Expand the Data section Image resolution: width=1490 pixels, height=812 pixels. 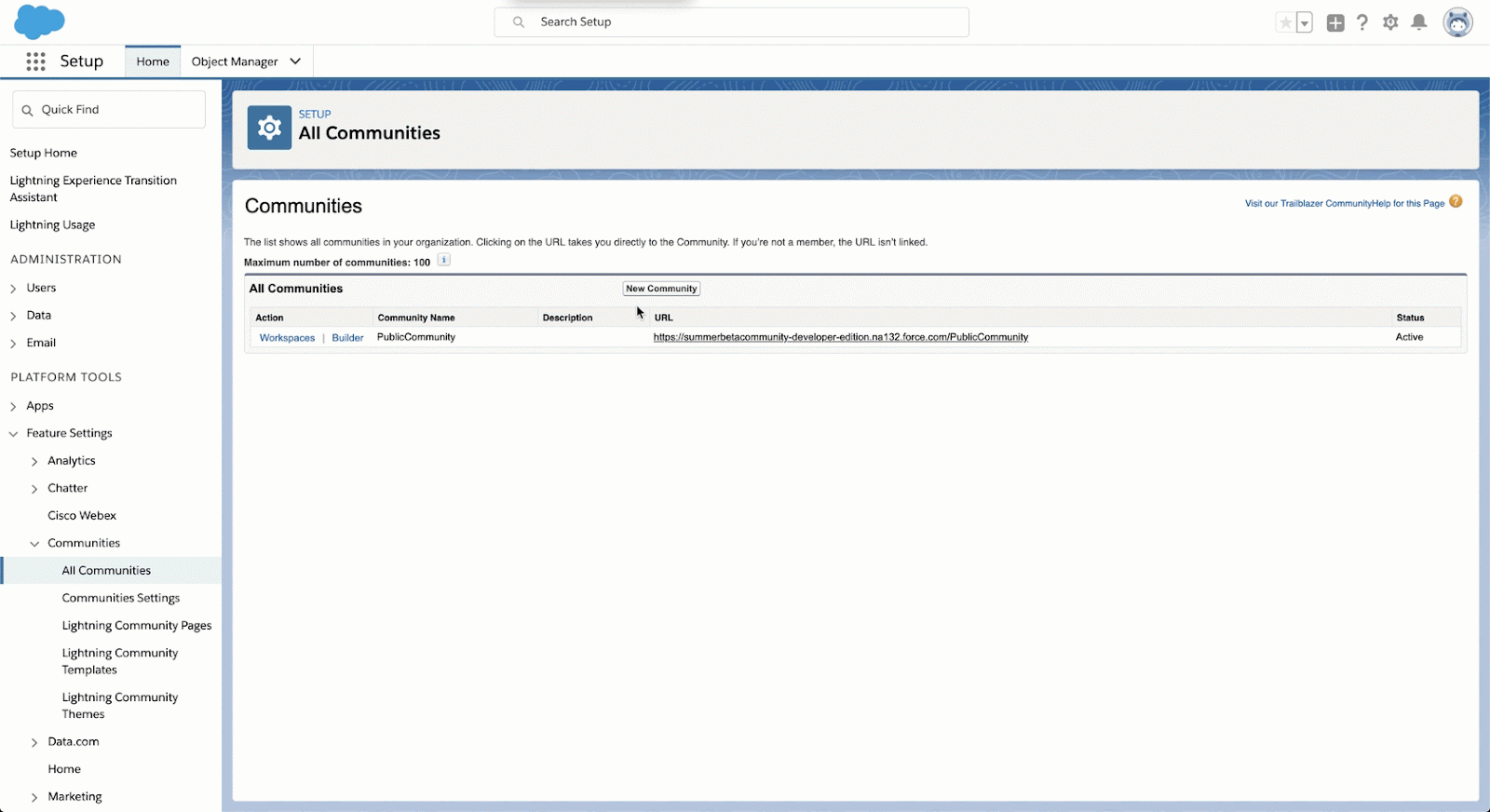coord(13,317)
